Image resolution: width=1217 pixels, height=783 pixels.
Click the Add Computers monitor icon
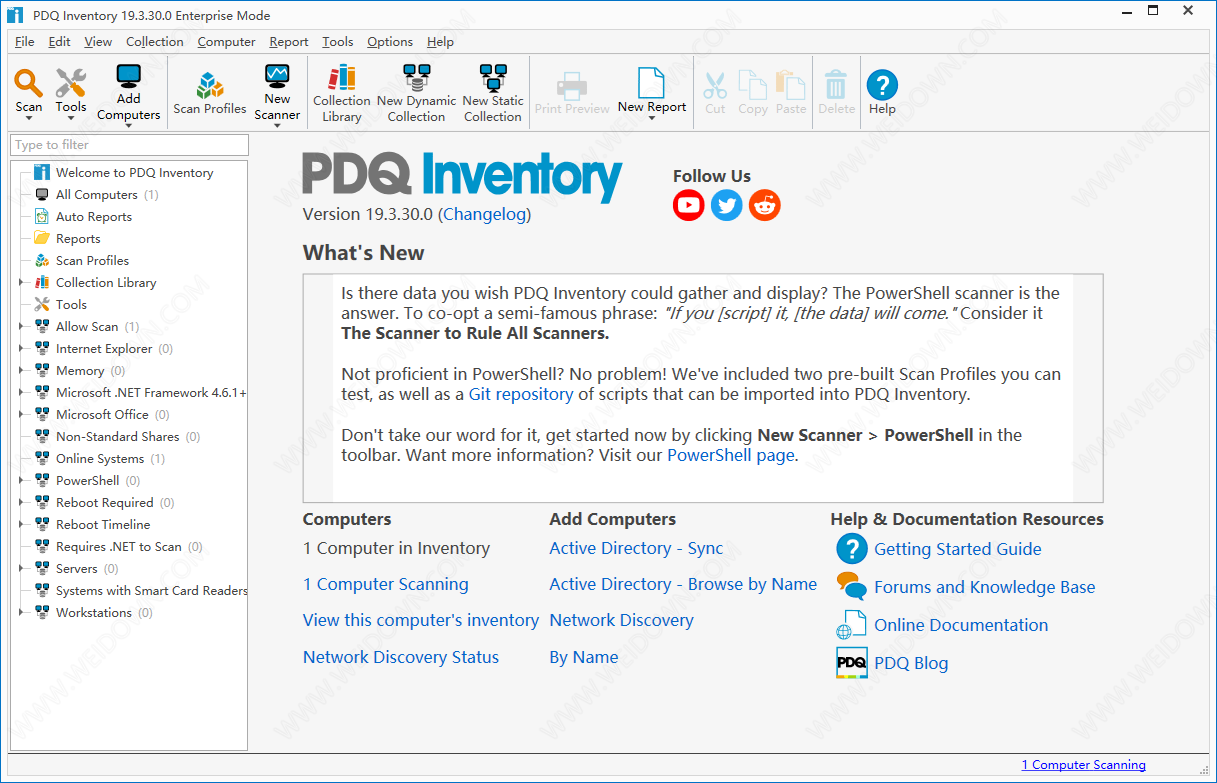click(x=128, y=76)
